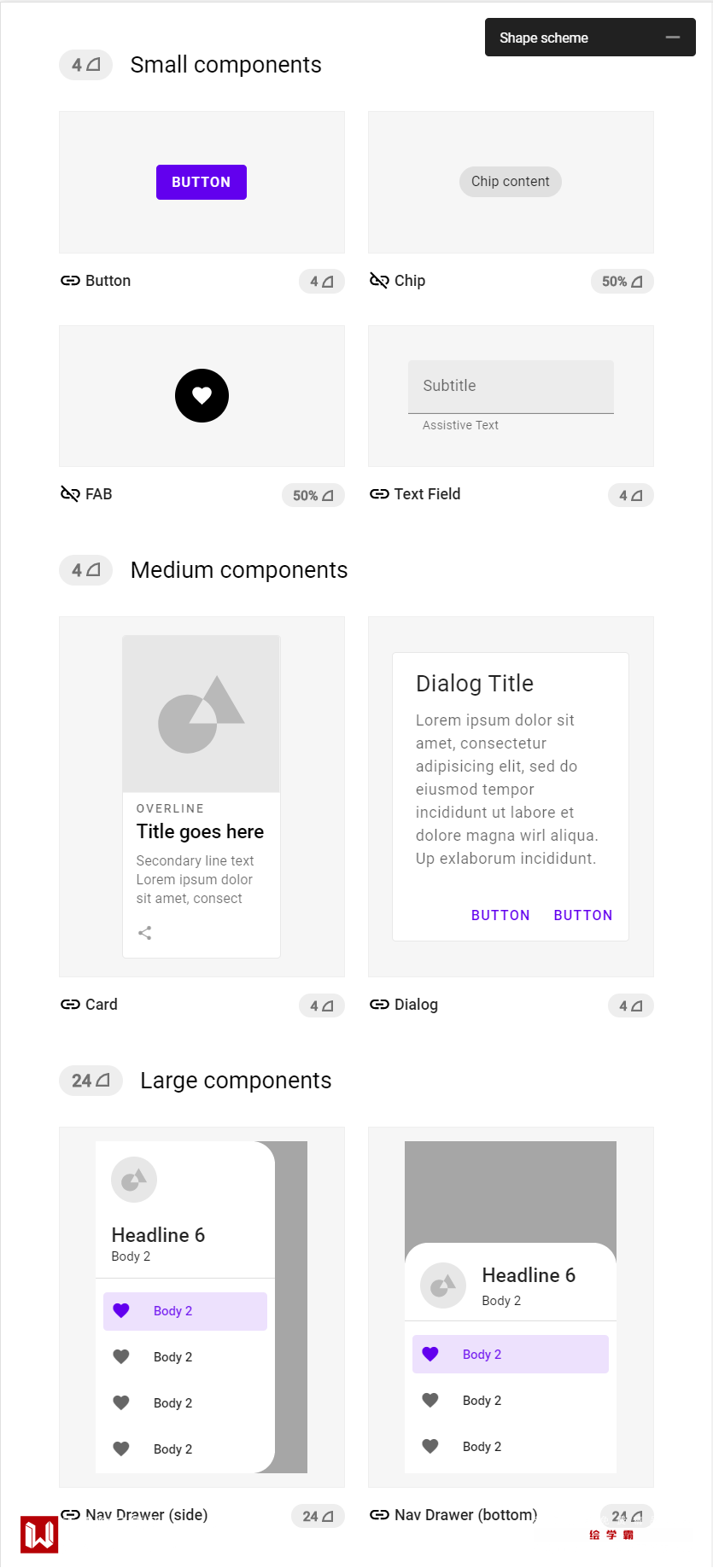Click the link icon beside Button label

70,281
